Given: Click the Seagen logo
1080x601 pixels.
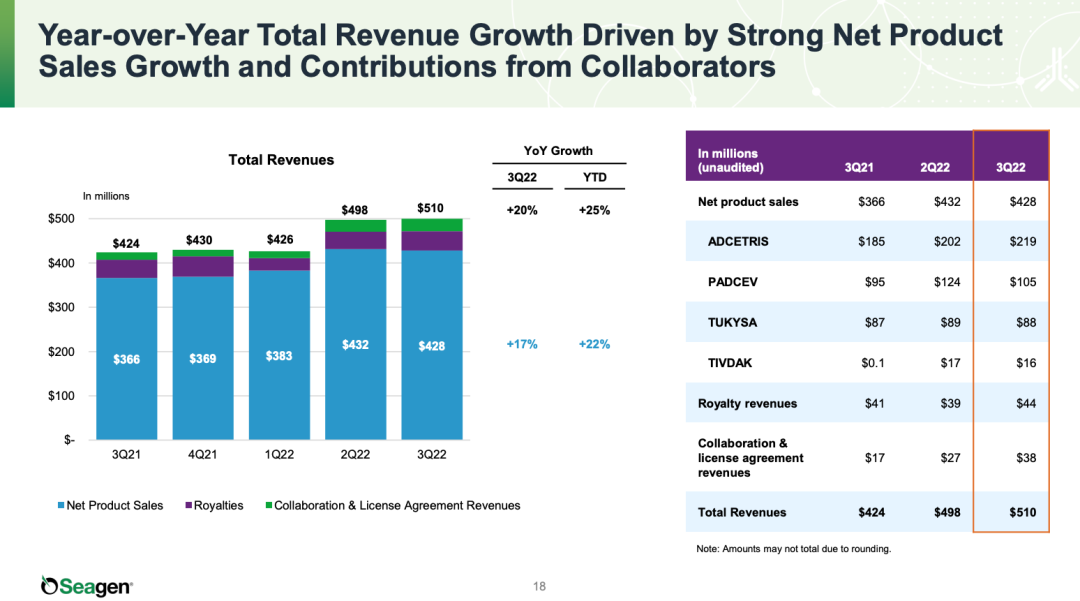Looking at the screenshot, I should point(87,586).
